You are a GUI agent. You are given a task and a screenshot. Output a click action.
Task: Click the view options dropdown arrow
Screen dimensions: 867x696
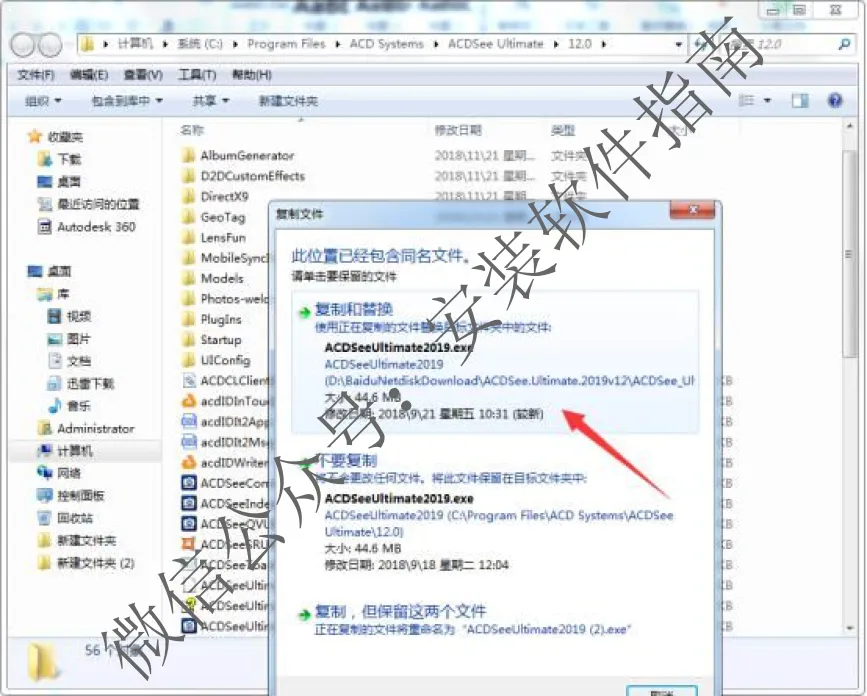(x=767, y=101)
